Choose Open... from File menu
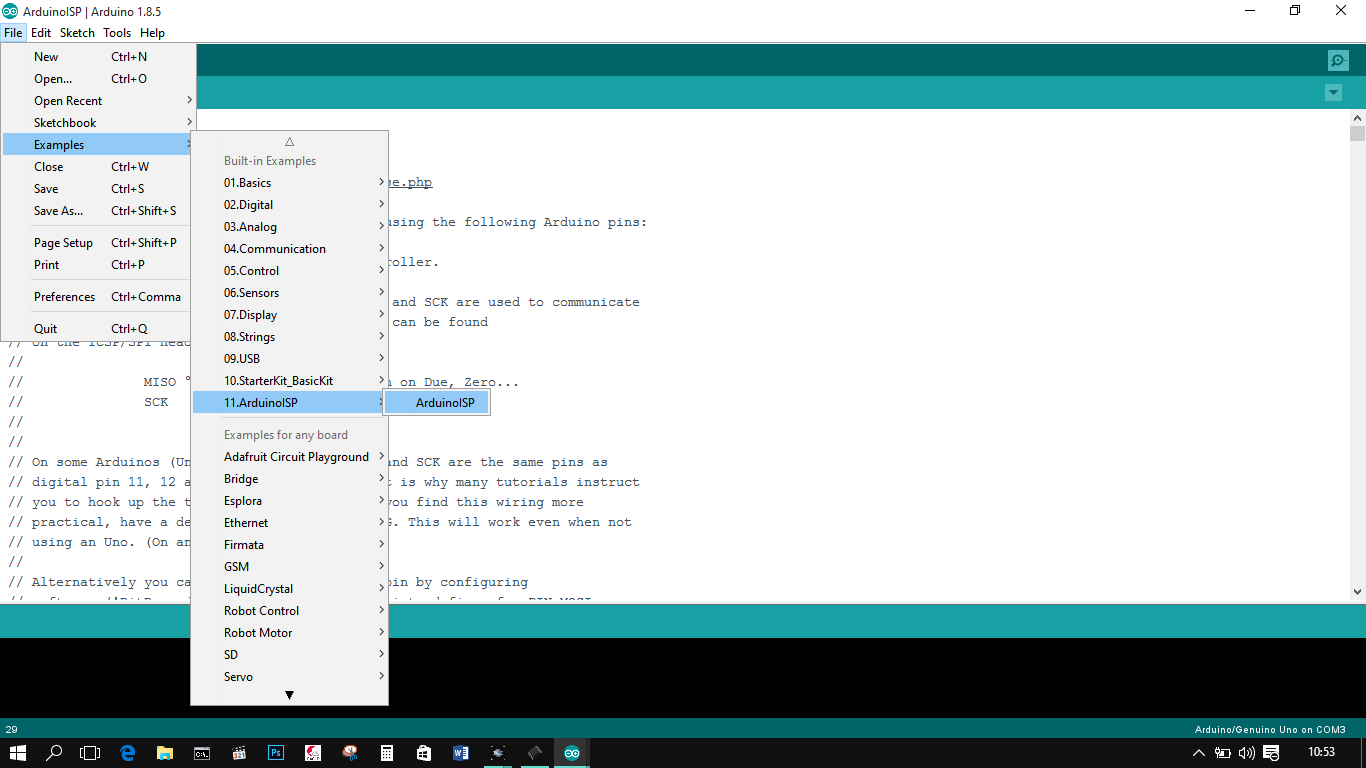The image size is (1366, 768). (98, 79)
